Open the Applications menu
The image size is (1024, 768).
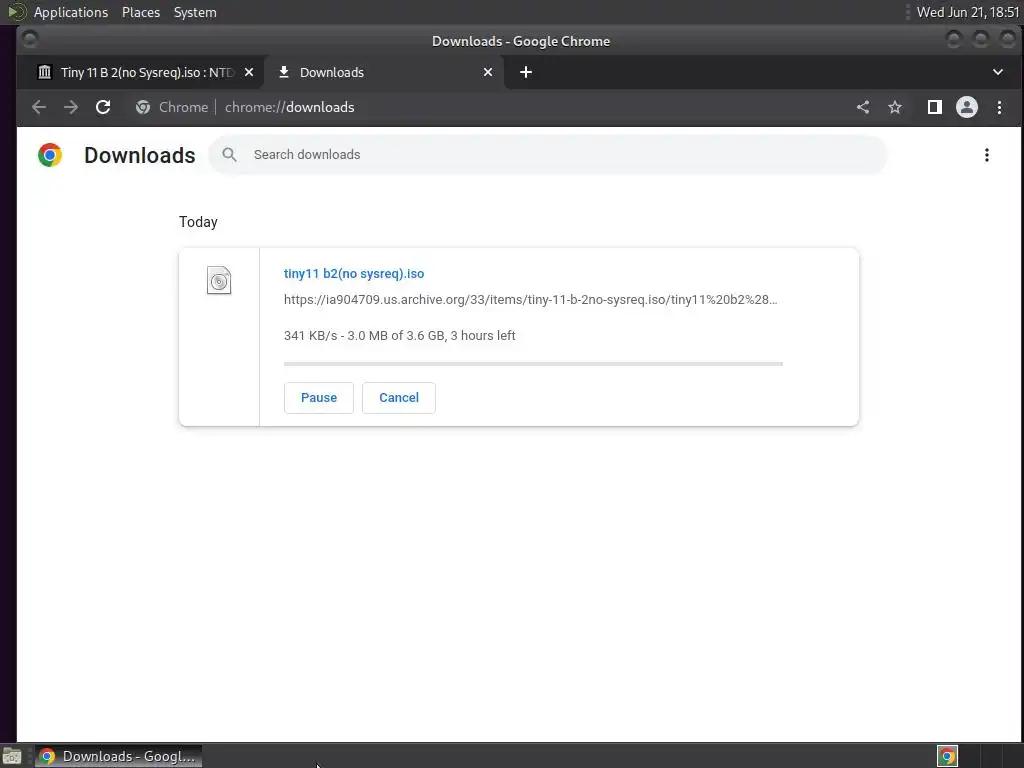pyautogui.click(x=71, y=12)
